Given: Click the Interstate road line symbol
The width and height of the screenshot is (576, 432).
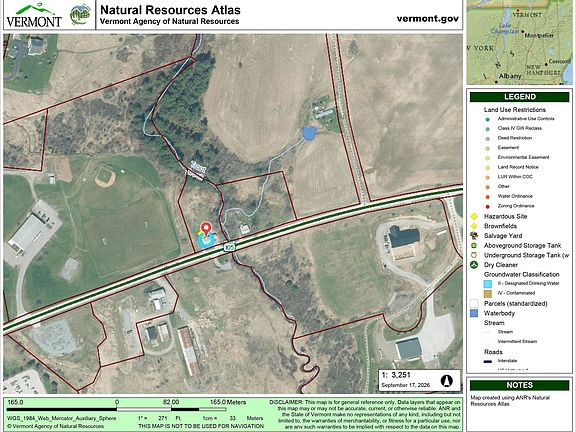Looking at the screenshot, I should point(488,361).
